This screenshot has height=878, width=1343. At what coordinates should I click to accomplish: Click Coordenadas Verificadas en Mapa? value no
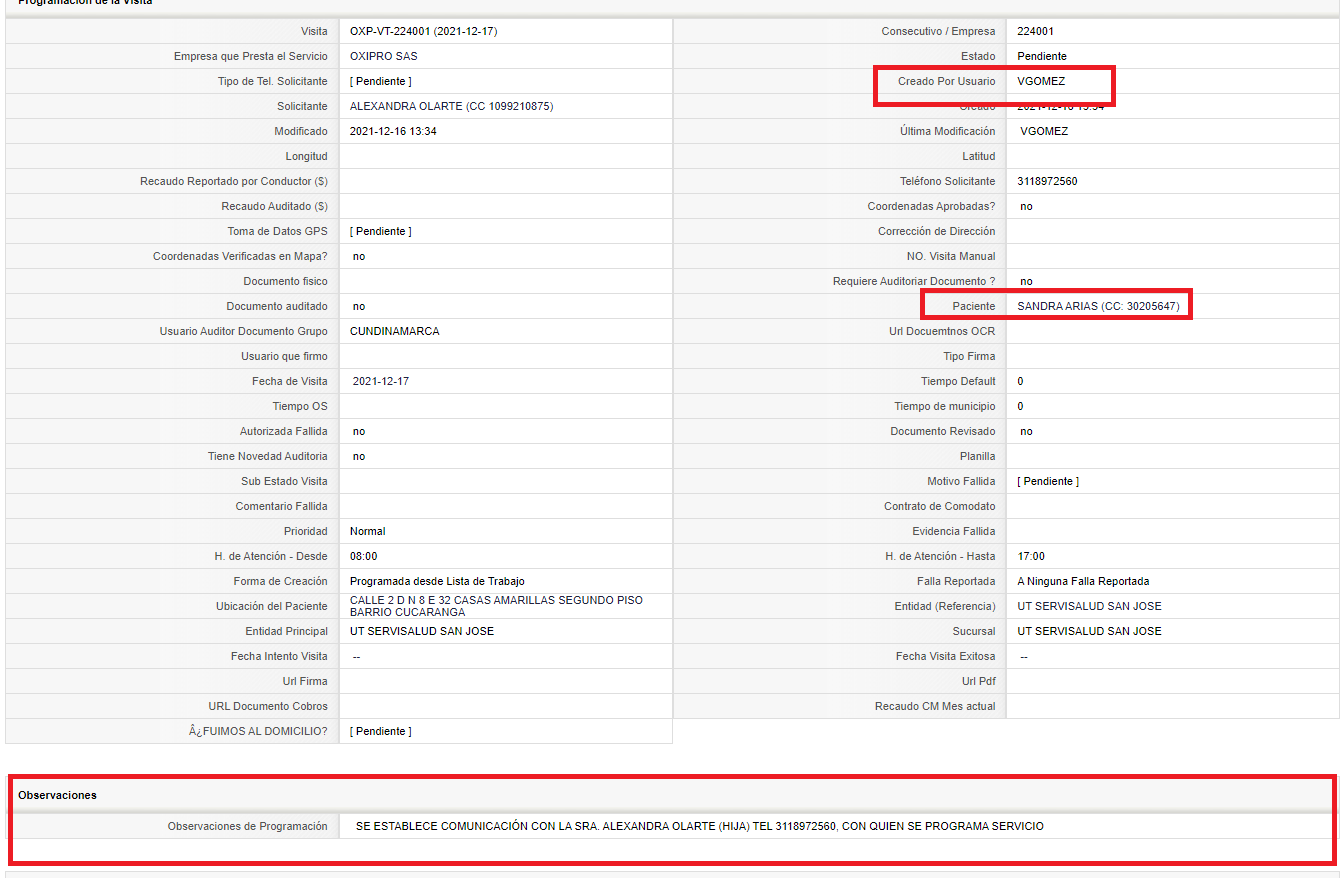[x=359, y=256]
